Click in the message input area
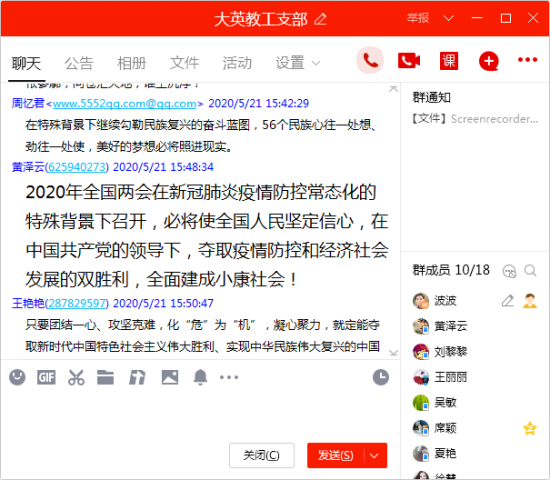The image size is (550, 480). [200, 414]
